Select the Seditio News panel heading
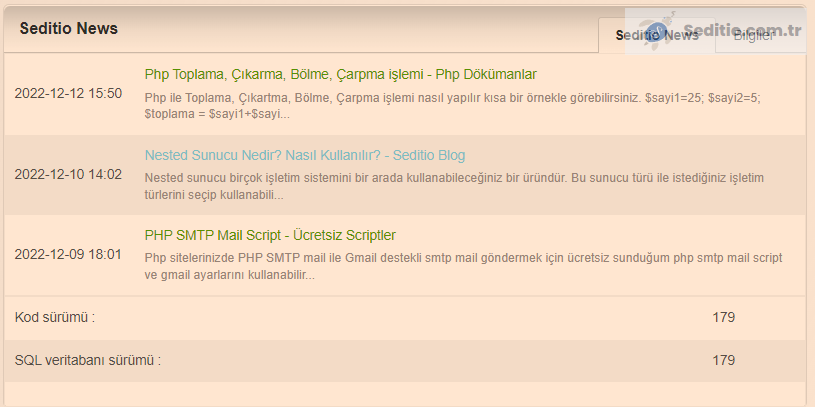The height and width of the screenshot is (407, 815). (69, 28)
